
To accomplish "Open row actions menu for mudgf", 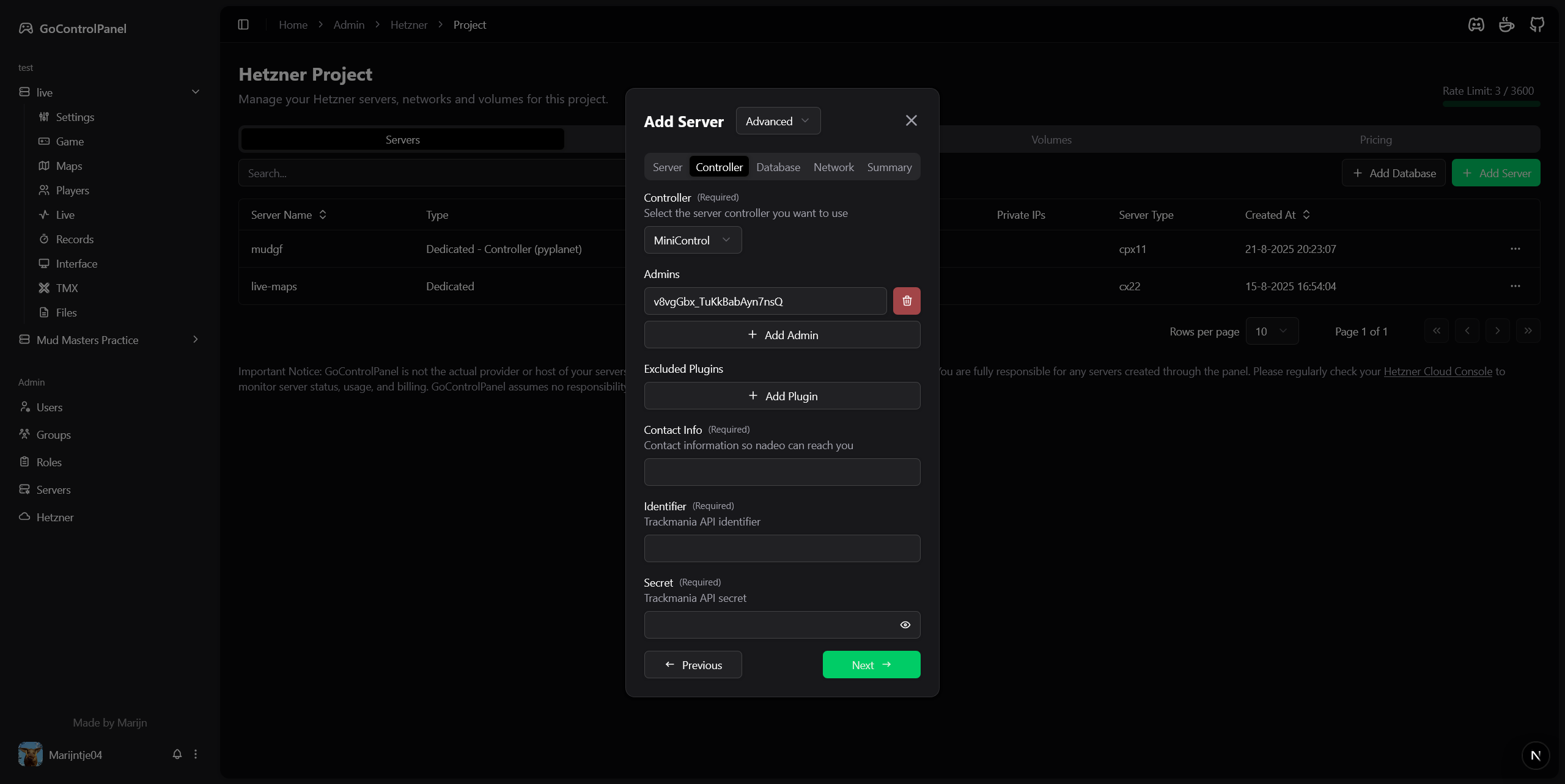I will (1515, 249).
